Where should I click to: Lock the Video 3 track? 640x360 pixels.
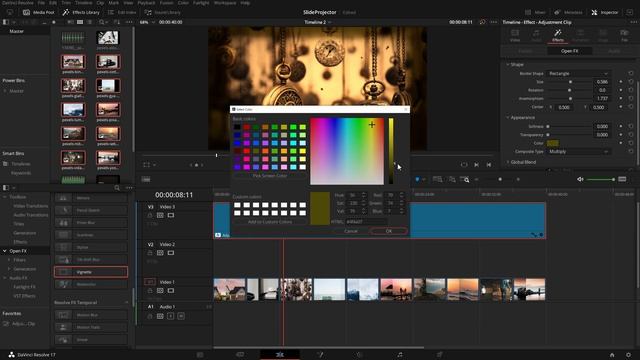coord(150,215)
